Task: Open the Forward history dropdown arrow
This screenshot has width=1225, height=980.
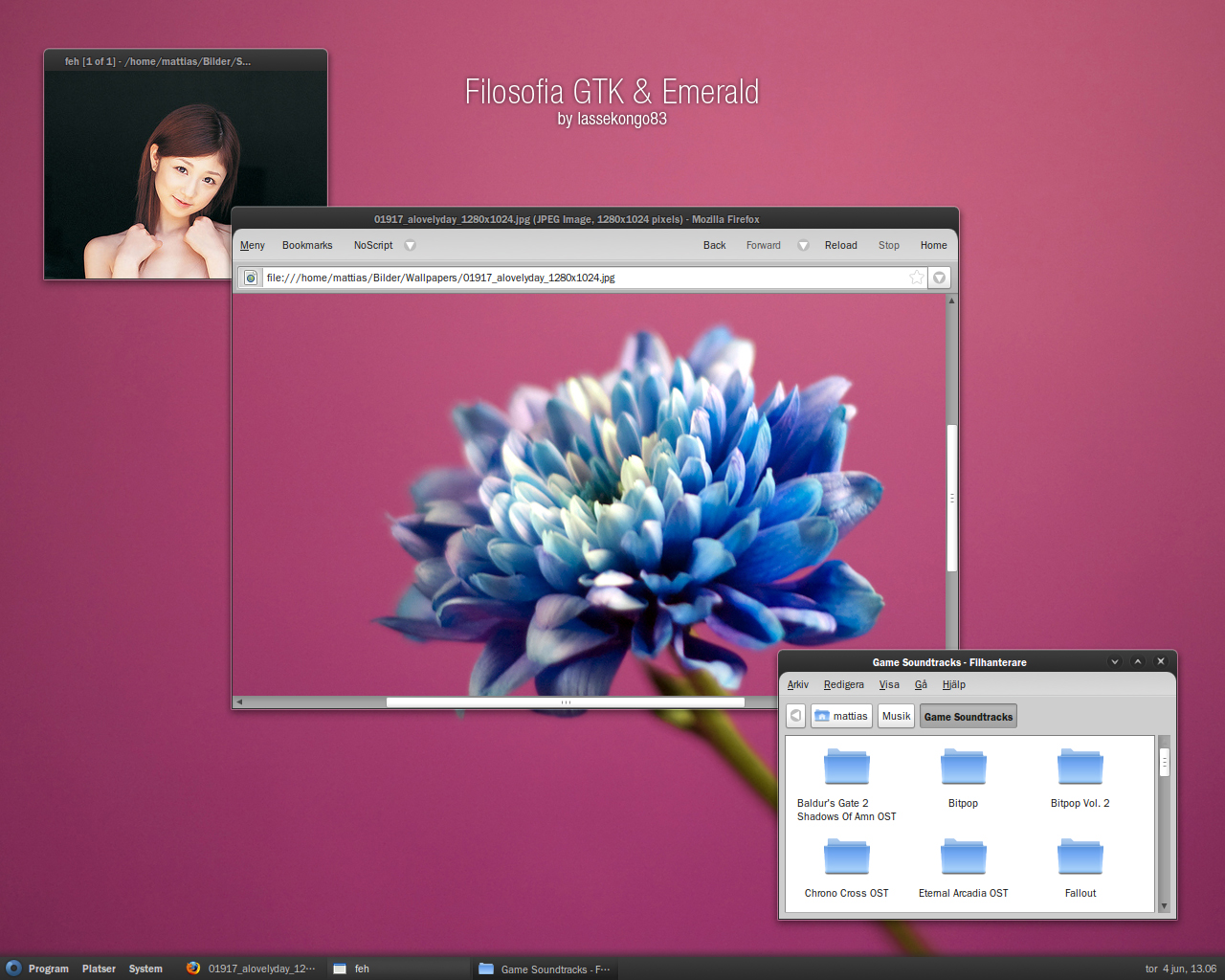Action: point(803,245)
